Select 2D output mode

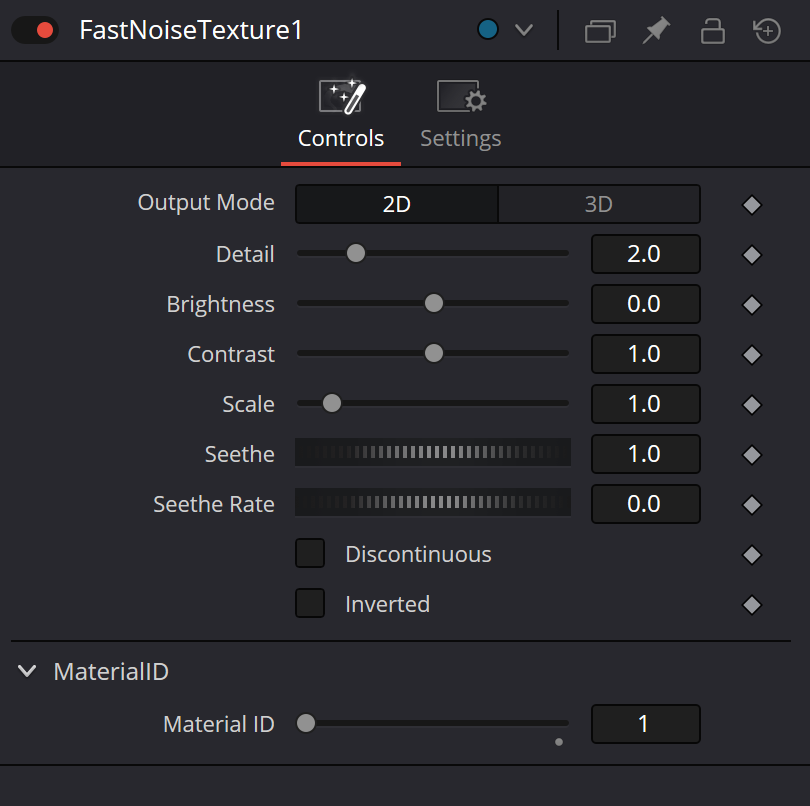tap(397, 204)
